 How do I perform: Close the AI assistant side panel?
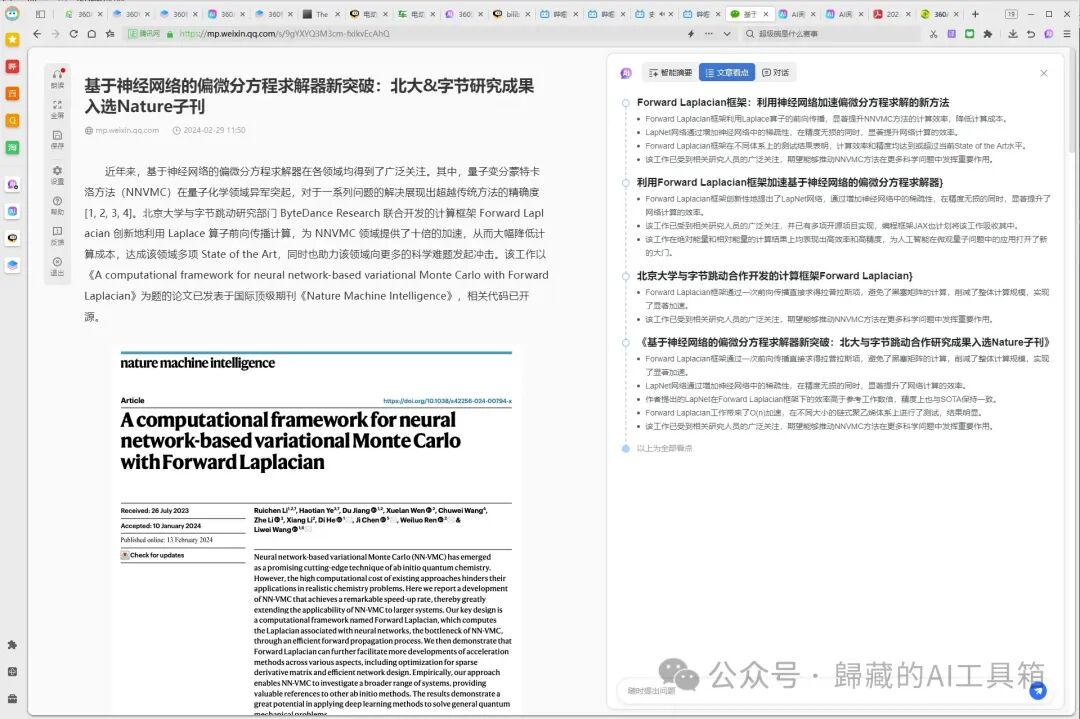[x=1043, y=73]
